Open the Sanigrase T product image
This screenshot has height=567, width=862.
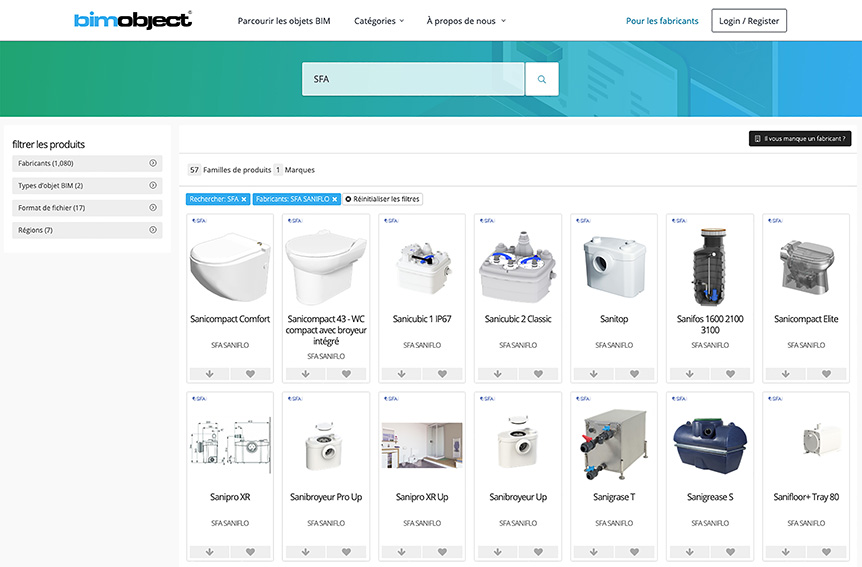tap(614, 444)
